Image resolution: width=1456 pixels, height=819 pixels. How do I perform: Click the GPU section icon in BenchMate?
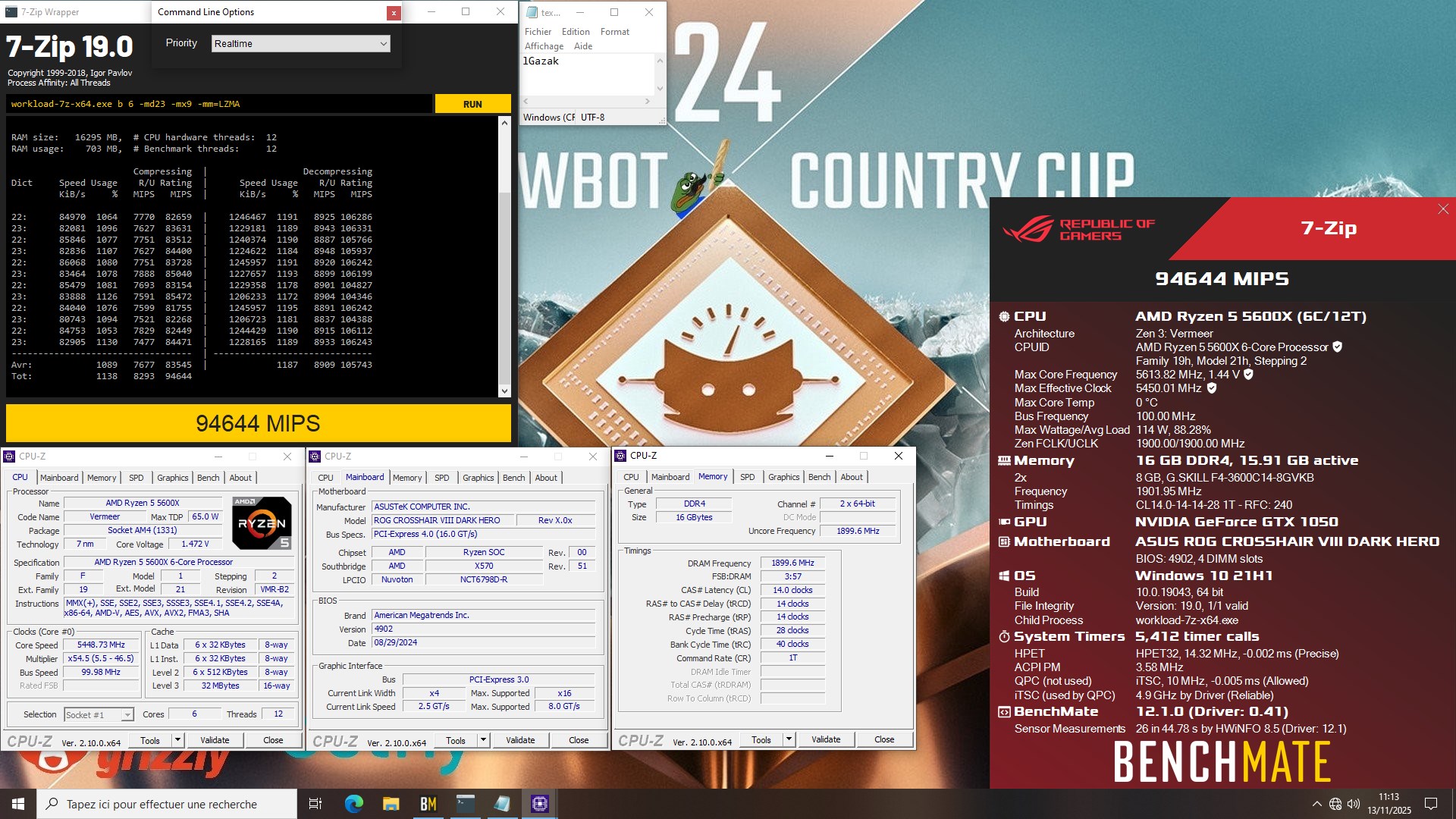coord(1004,522)
